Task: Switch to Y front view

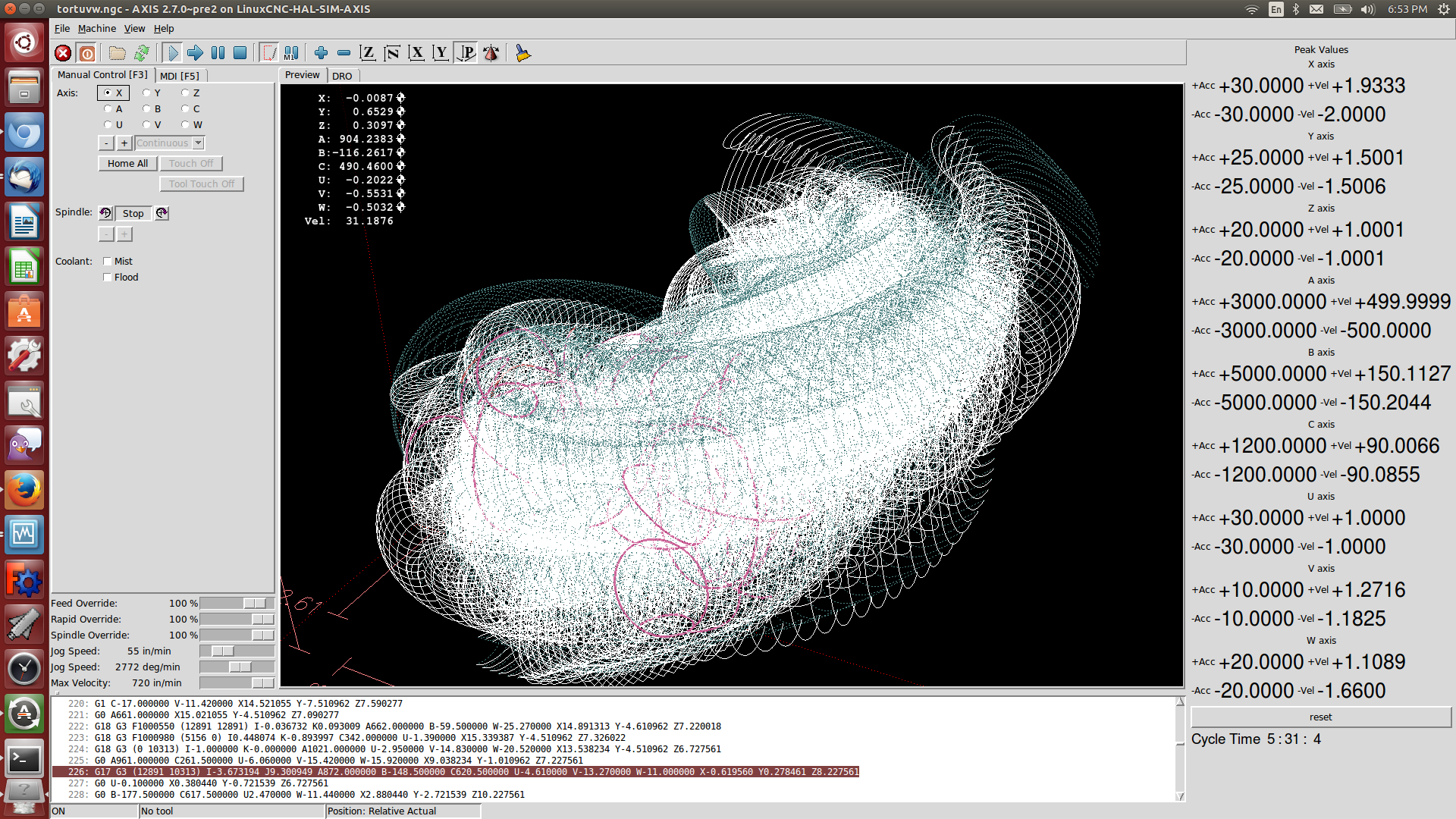Action: tap(441, 53)
